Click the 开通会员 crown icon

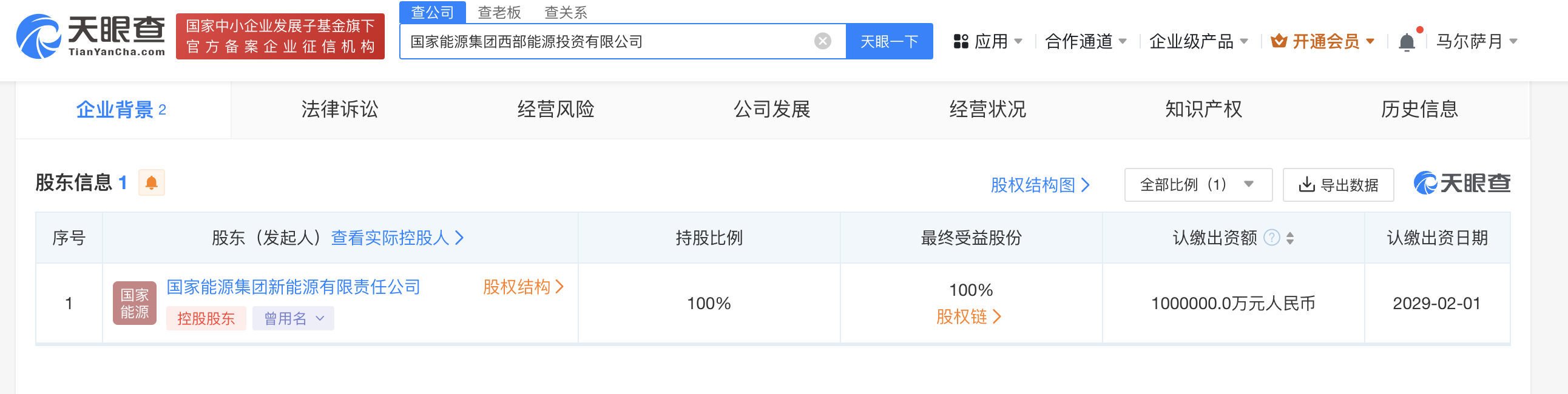click(1279, 41)
